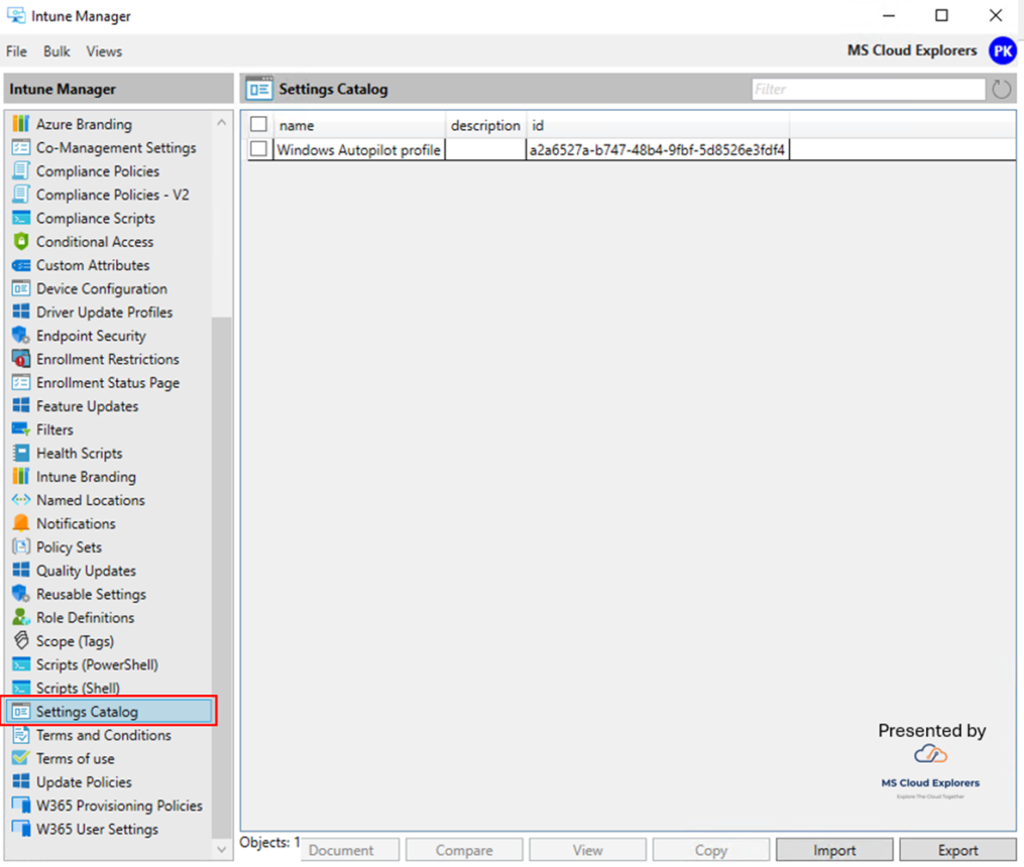Open the Bulk menu
The image size is (1024, 867).
coord(57,52)
